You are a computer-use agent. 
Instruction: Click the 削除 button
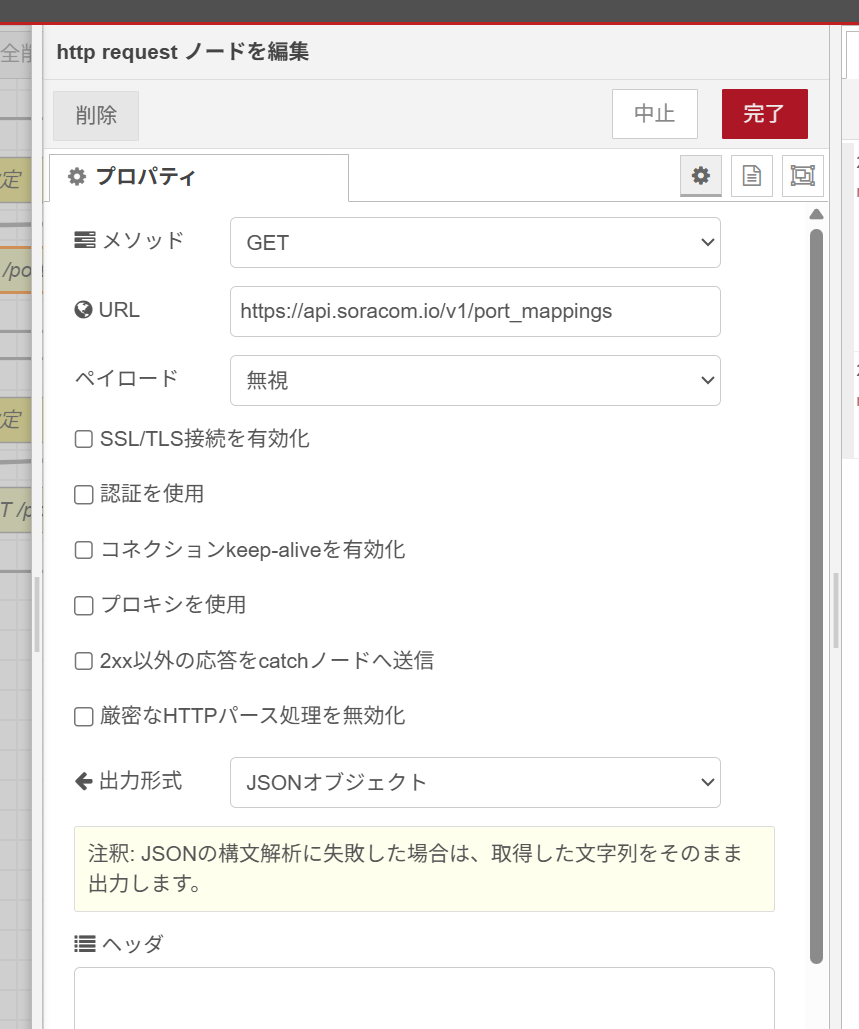[x=96, y=115]
